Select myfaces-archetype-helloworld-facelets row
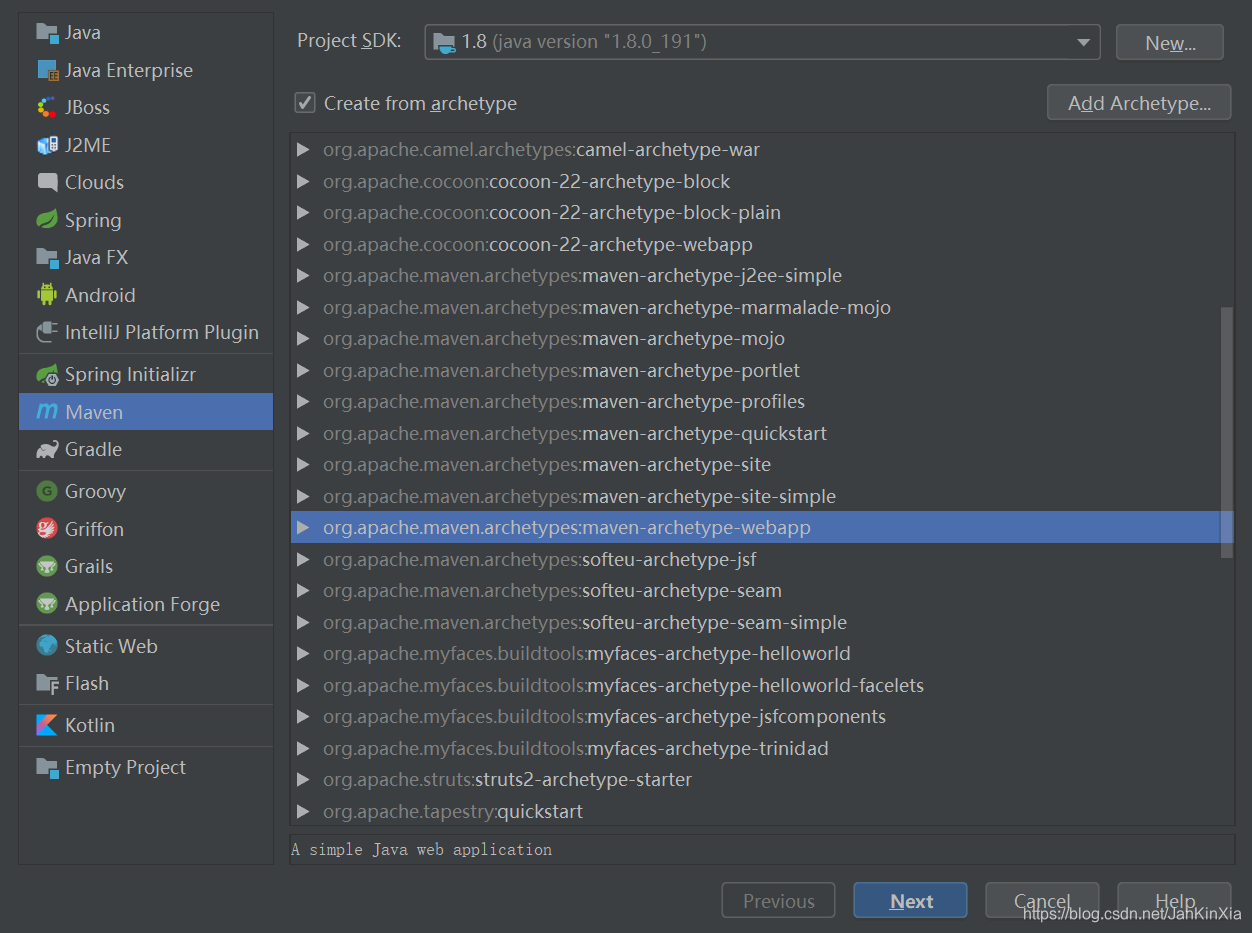The width and height of the screenshot is (1252, 933). coord(762,685)
